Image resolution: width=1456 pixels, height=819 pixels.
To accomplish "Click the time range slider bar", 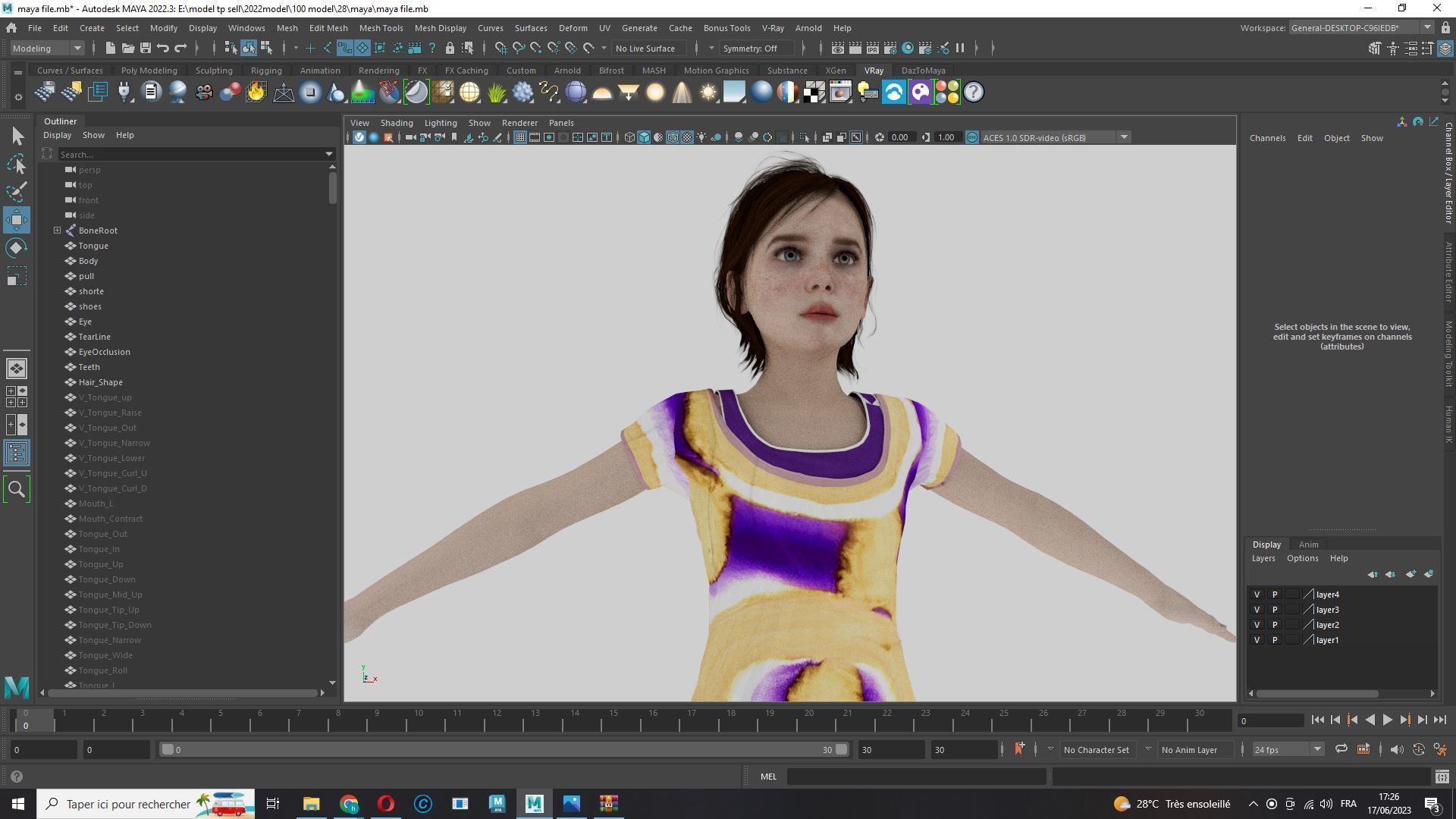I will click(x=504, y=750).
